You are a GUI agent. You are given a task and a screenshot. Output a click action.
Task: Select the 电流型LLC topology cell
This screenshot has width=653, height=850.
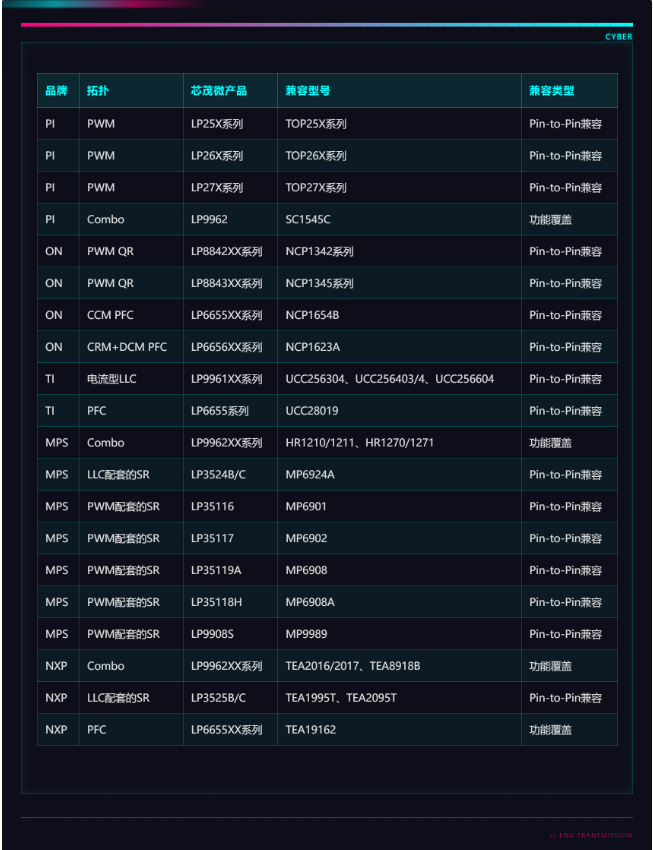[x=111, y=379]
